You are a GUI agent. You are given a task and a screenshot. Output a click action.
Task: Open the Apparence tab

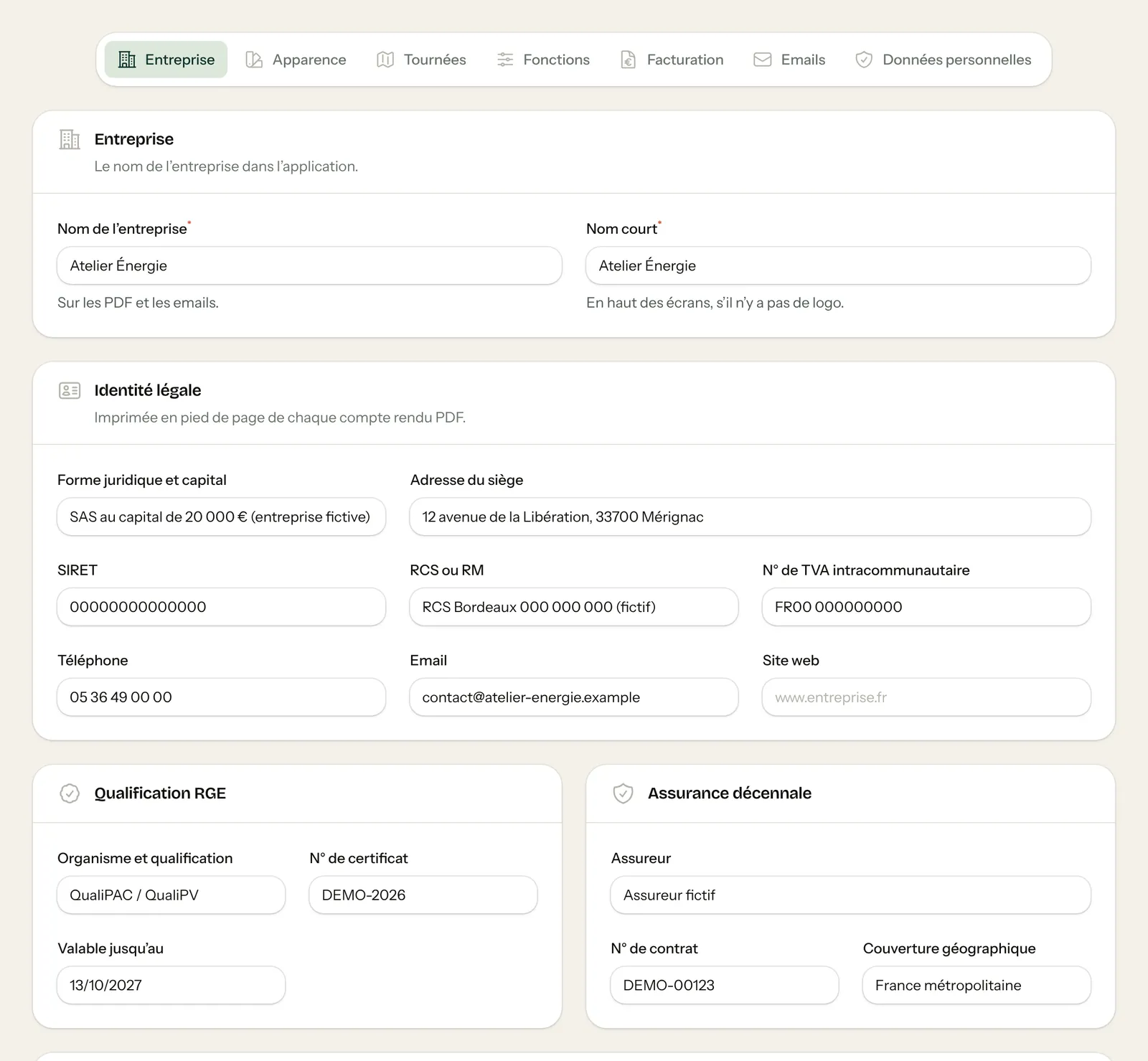(x=296, y=60)
